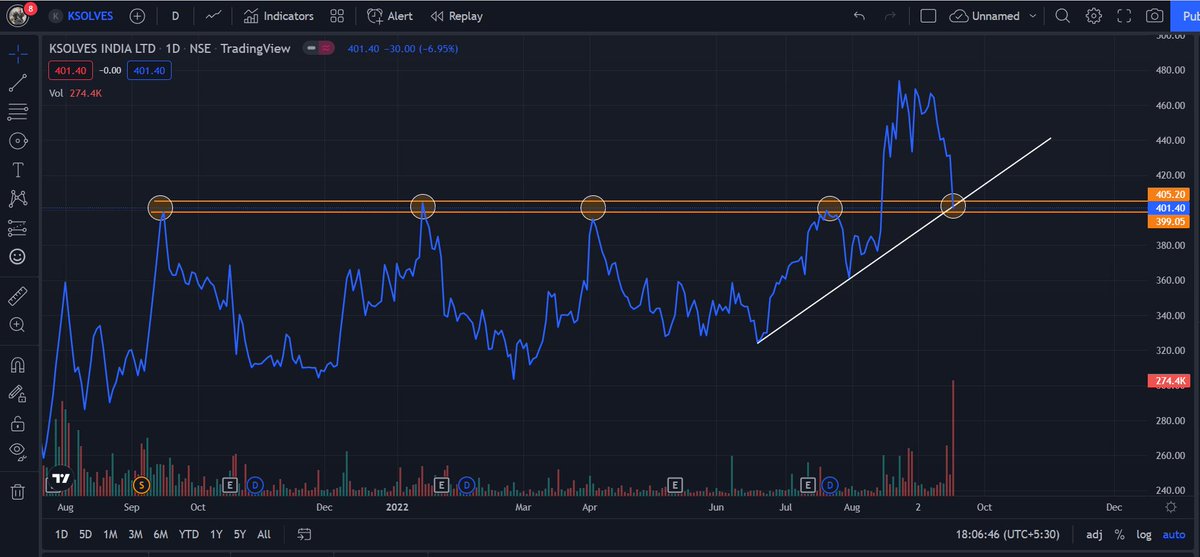Image resolution: width=1200 pixels, height=557 pixels.
Task: Redo the last chart action
Action: [x=891, y=16]
